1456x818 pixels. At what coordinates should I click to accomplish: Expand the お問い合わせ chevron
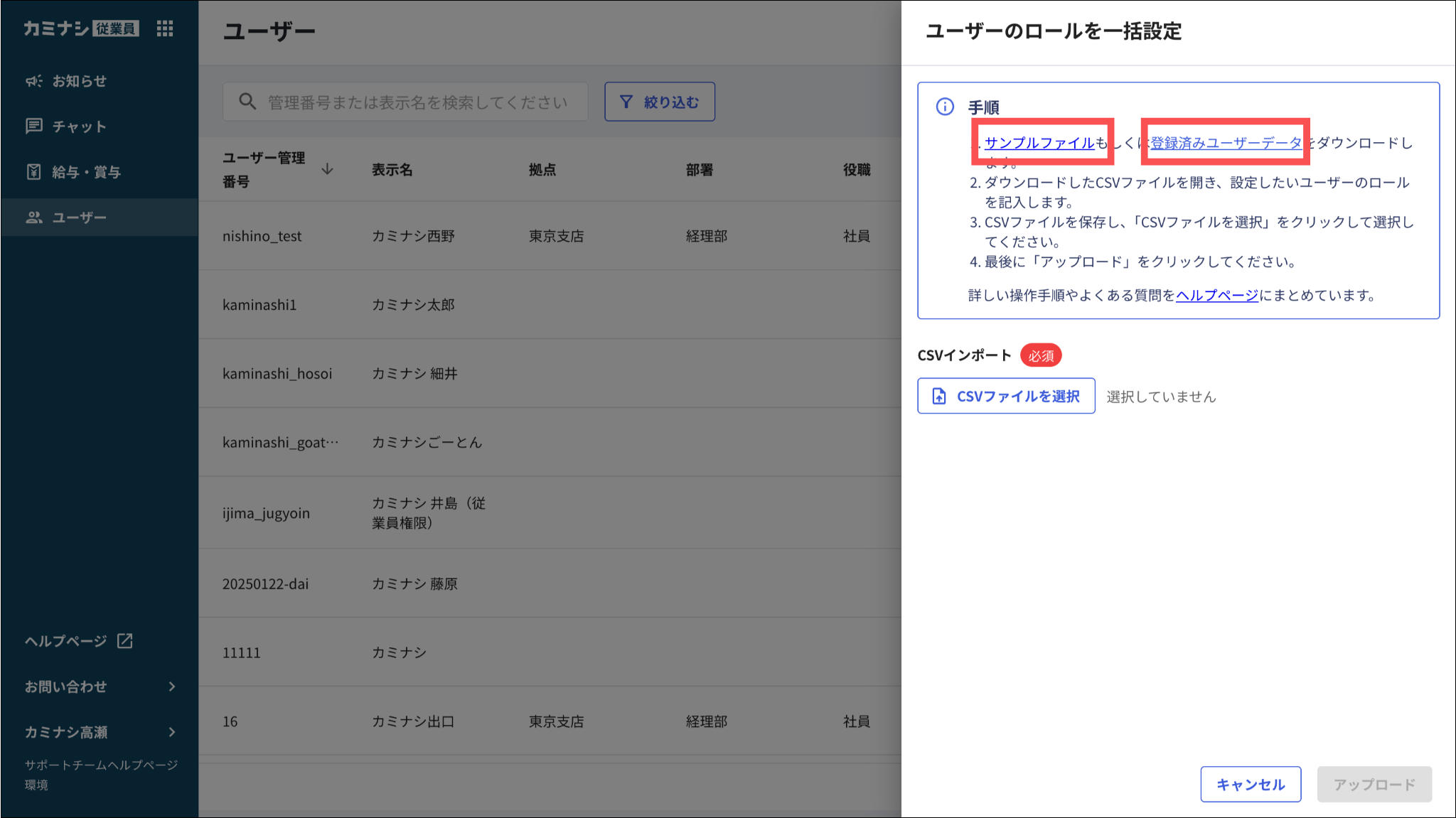coord(172,687)
